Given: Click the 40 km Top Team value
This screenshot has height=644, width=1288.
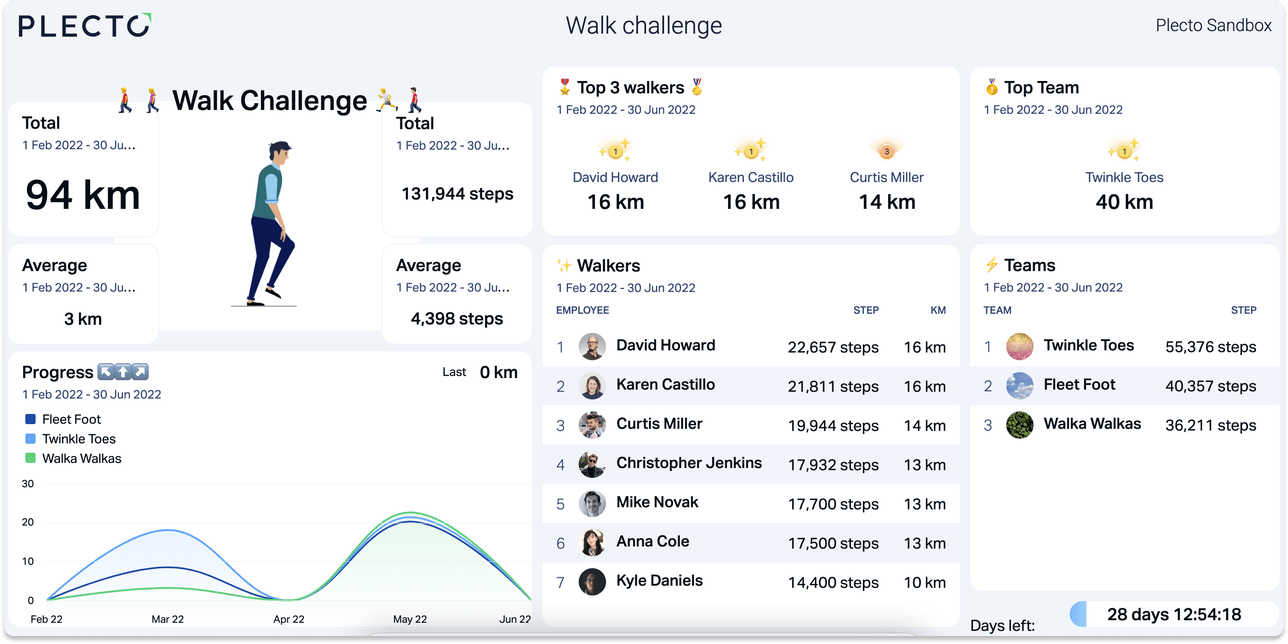Looking at the screenshot, I should coord(1124,202).
